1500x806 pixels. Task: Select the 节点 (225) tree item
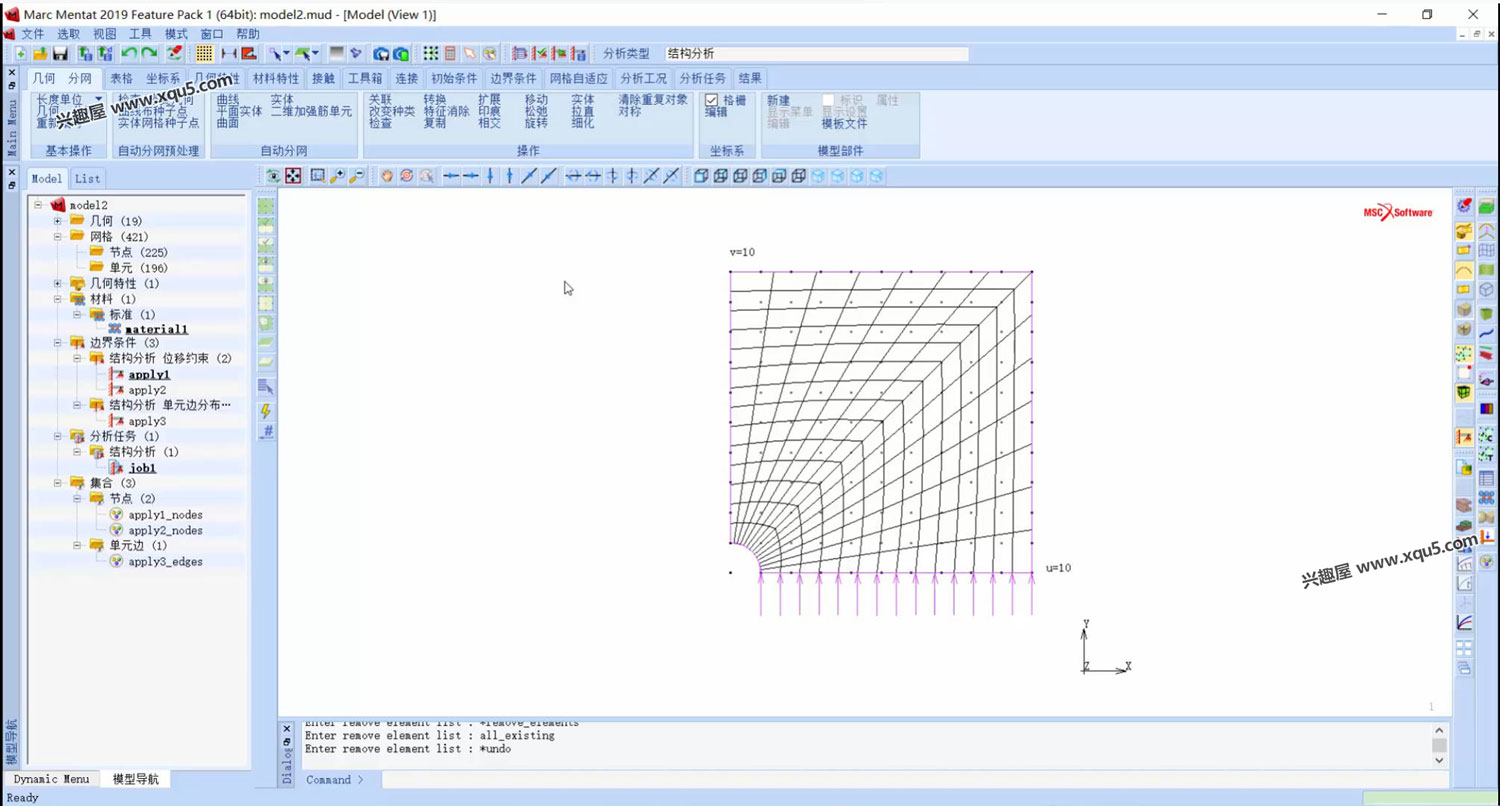pos(138,252)
